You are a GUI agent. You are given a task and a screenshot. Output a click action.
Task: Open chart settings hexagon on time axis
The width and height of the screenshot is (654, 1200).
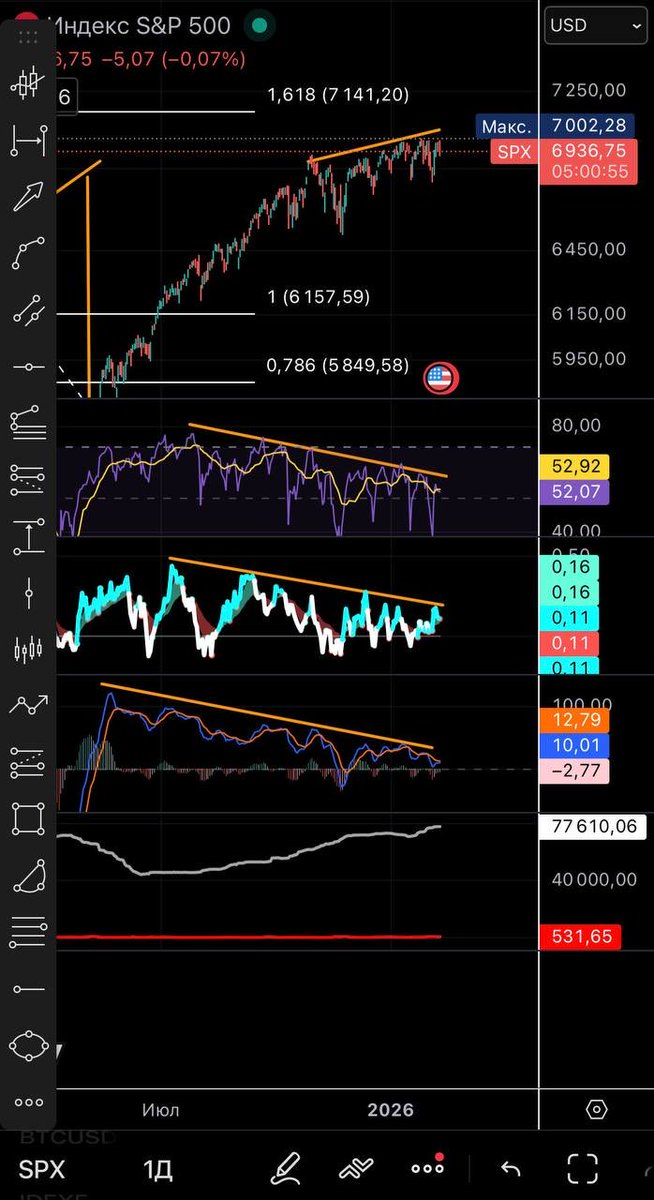(x=597, y=1110)
